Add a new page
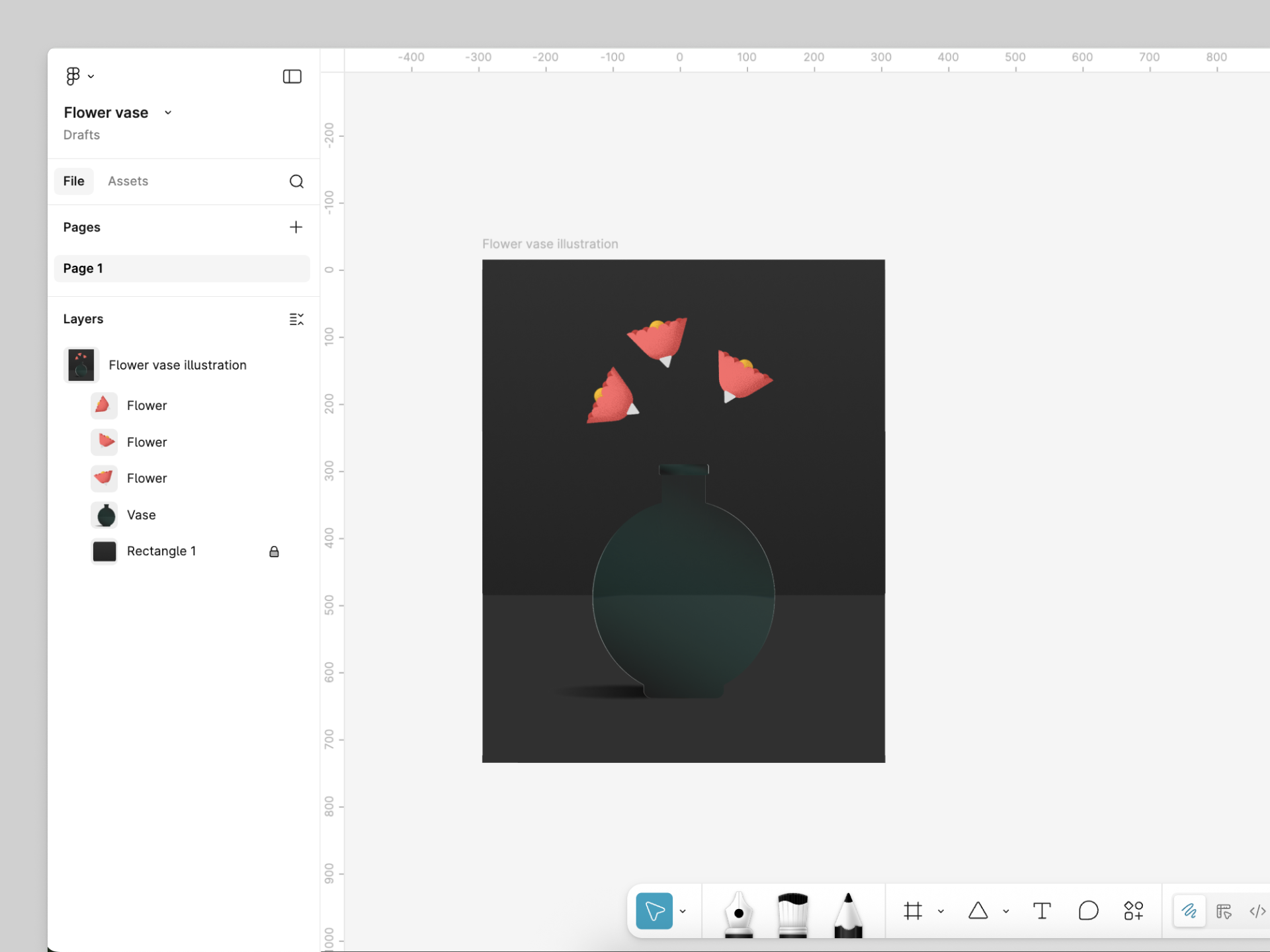 click(x=296, y=227)
